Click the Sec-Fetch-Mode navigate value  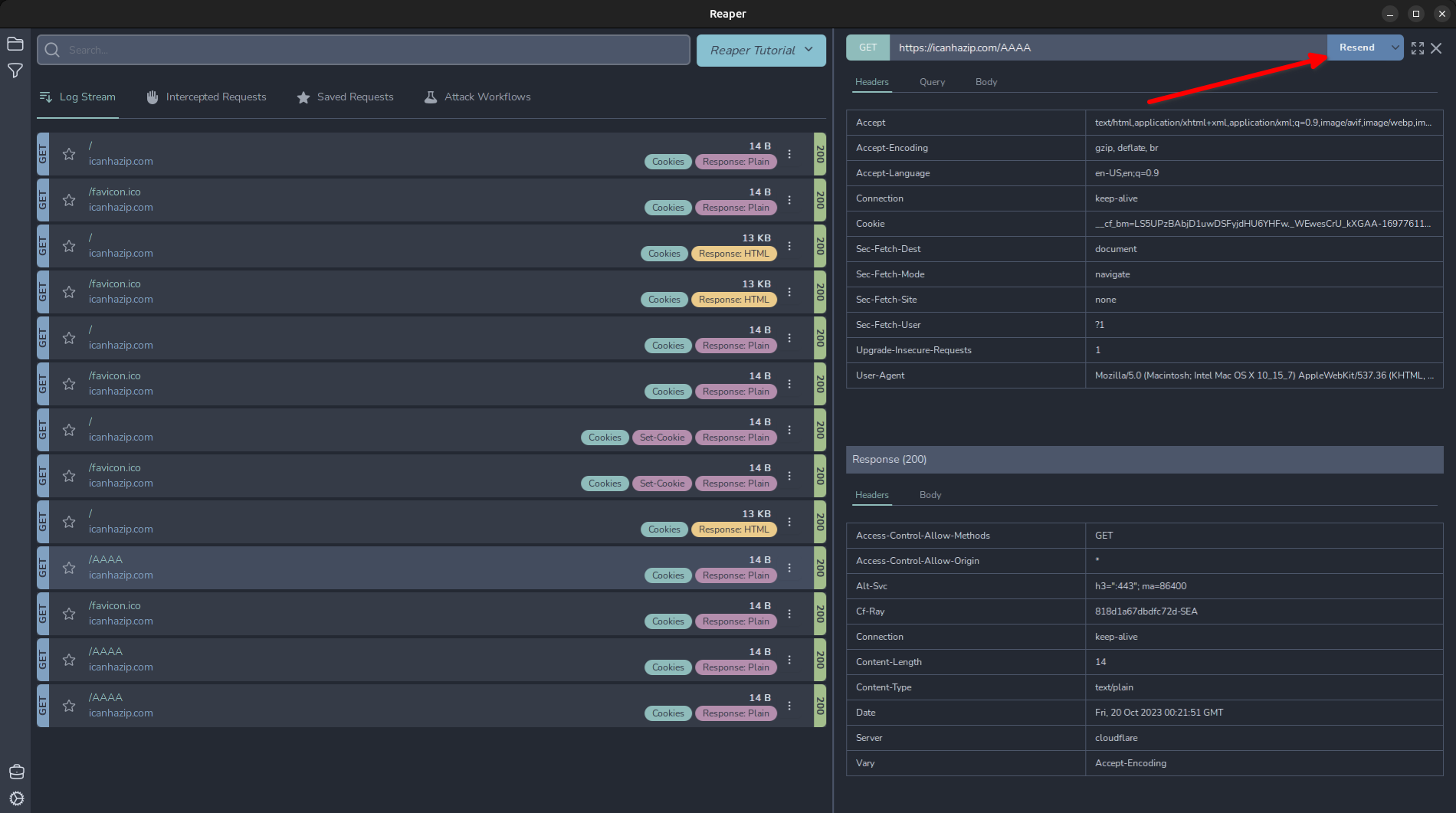click(x=1112, y=274)
